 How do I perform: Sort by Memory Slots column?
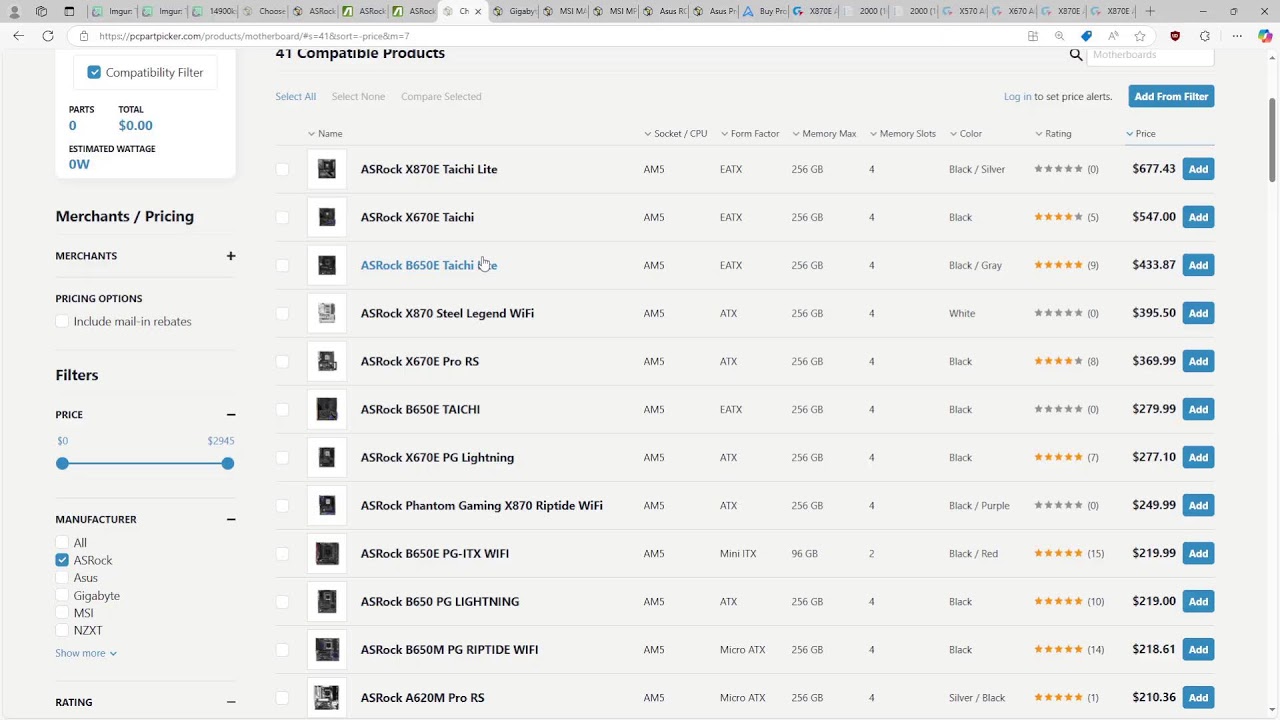[902, 133]
